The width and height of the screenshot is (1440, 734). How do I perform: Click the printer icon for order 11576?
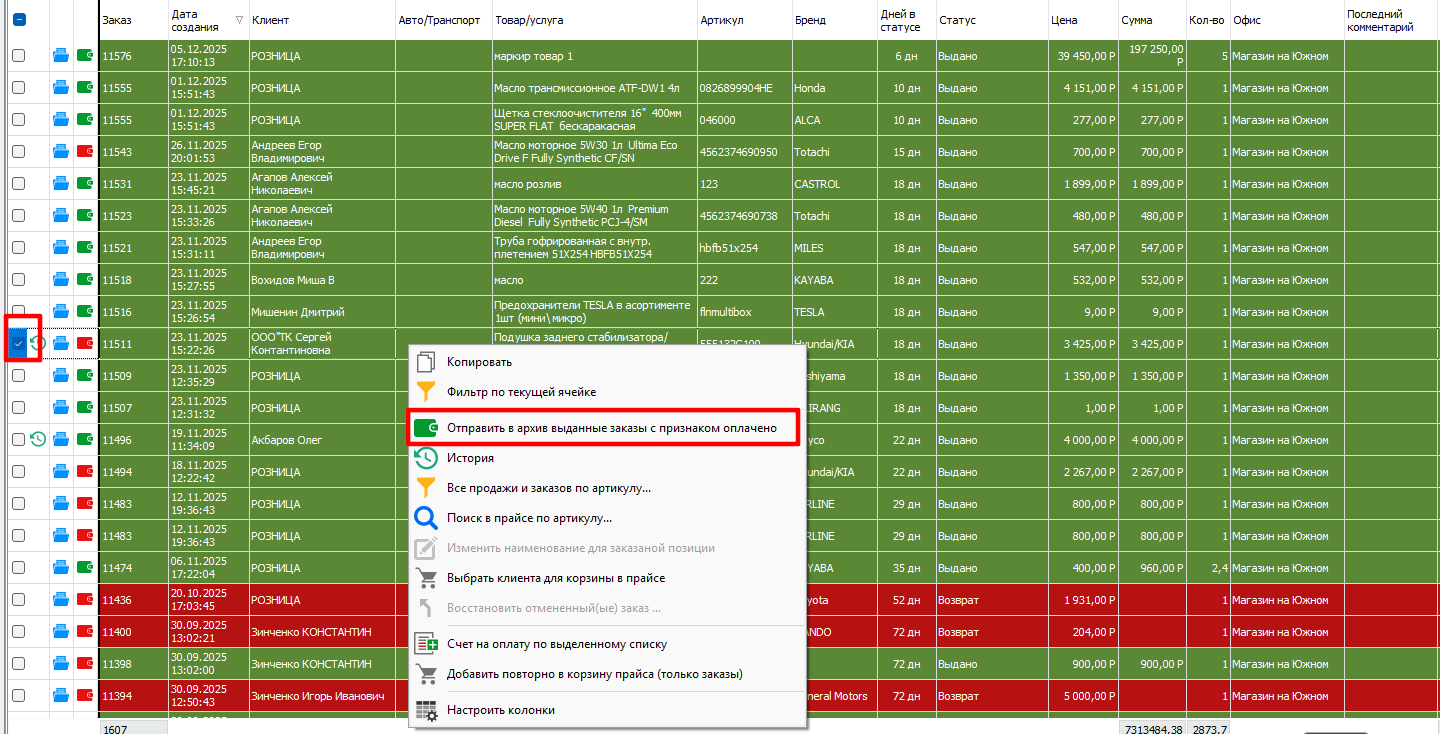pyautogui.click(x=61, y=56)
